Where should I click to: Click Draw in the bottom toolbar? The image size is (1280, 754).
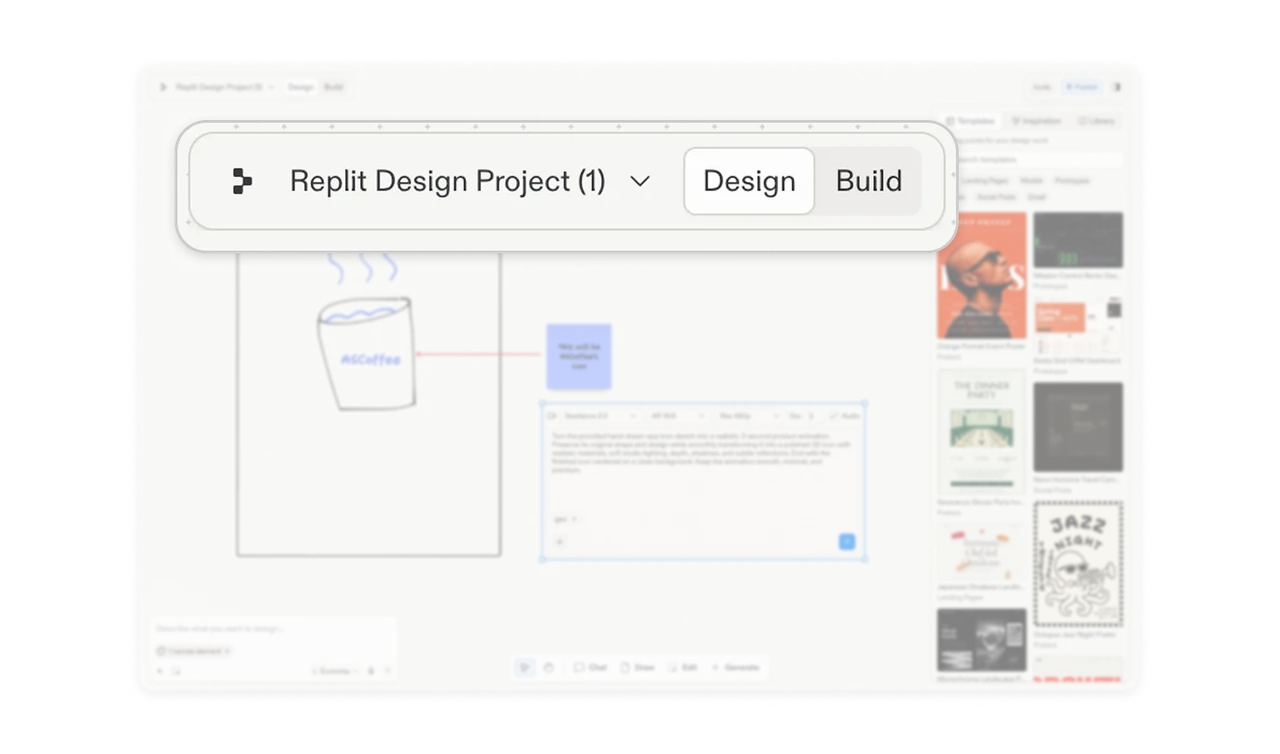638,667
